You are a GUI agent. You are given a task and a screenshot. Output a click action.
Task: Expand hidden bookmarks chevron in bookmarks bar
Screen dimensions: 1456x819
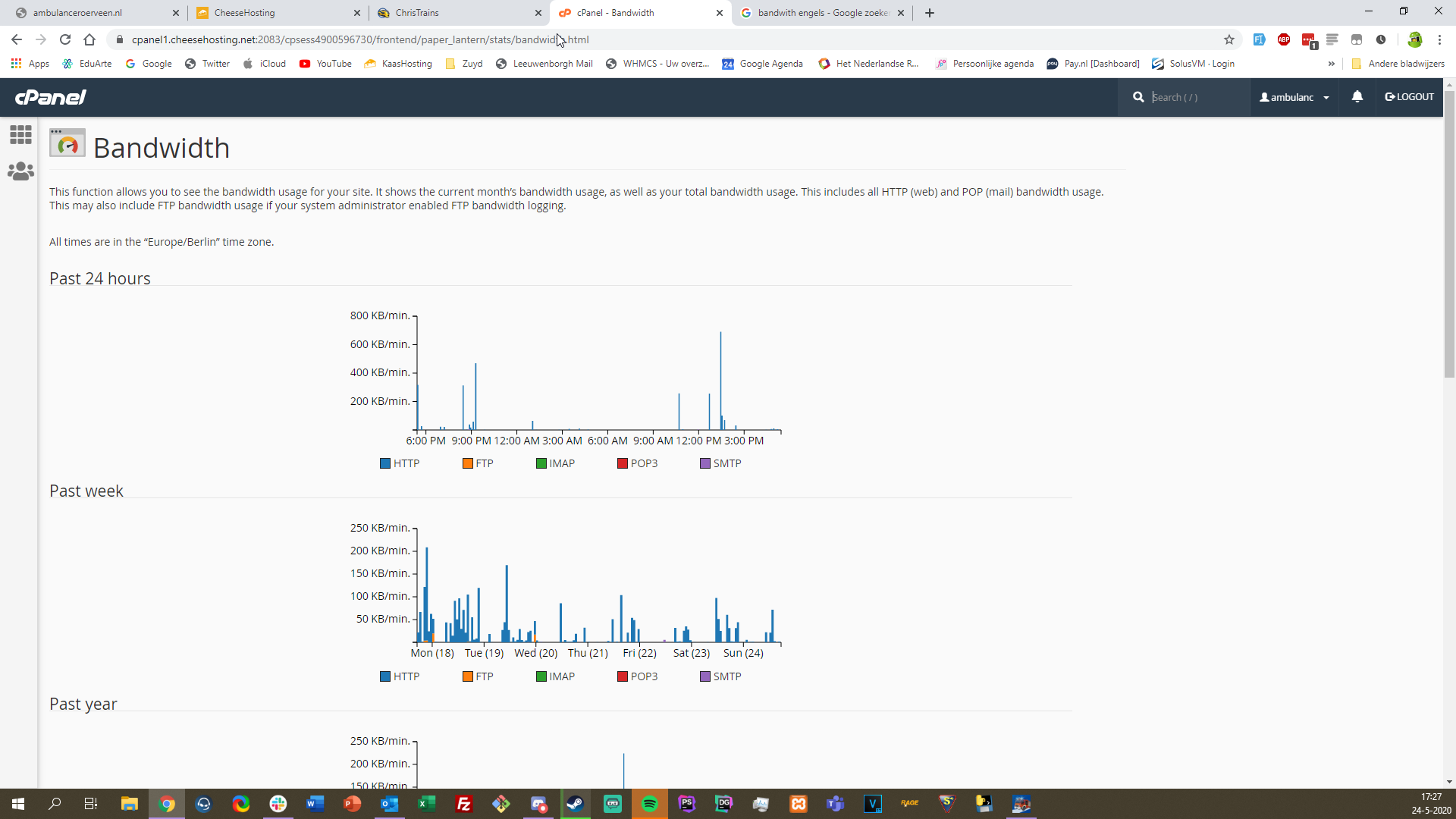click(x=1331, y=64)
